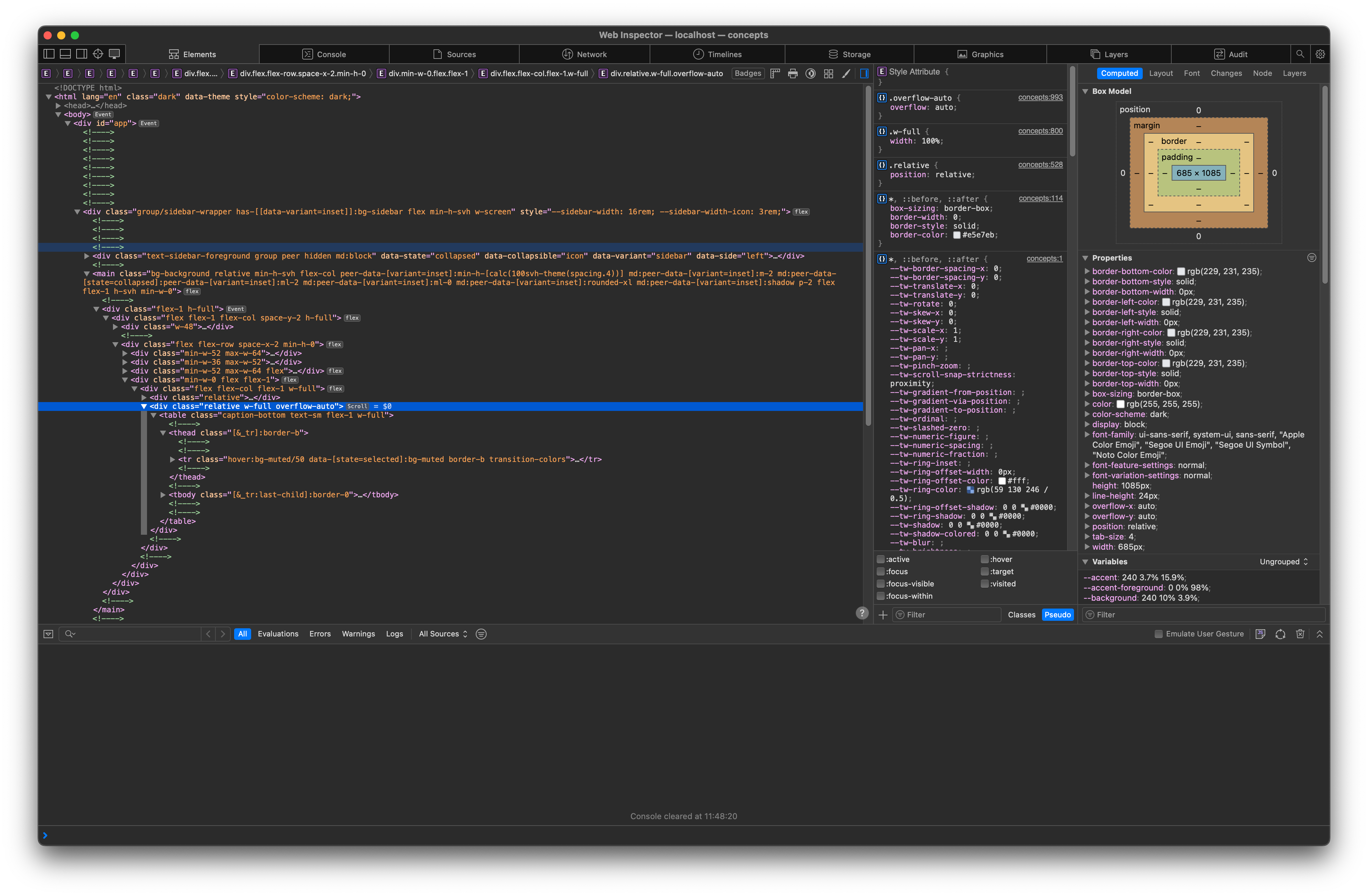Focus the computed Filter input field
The width and height of the screenshot is (1368, 896).
click(x=1204, y=615)
